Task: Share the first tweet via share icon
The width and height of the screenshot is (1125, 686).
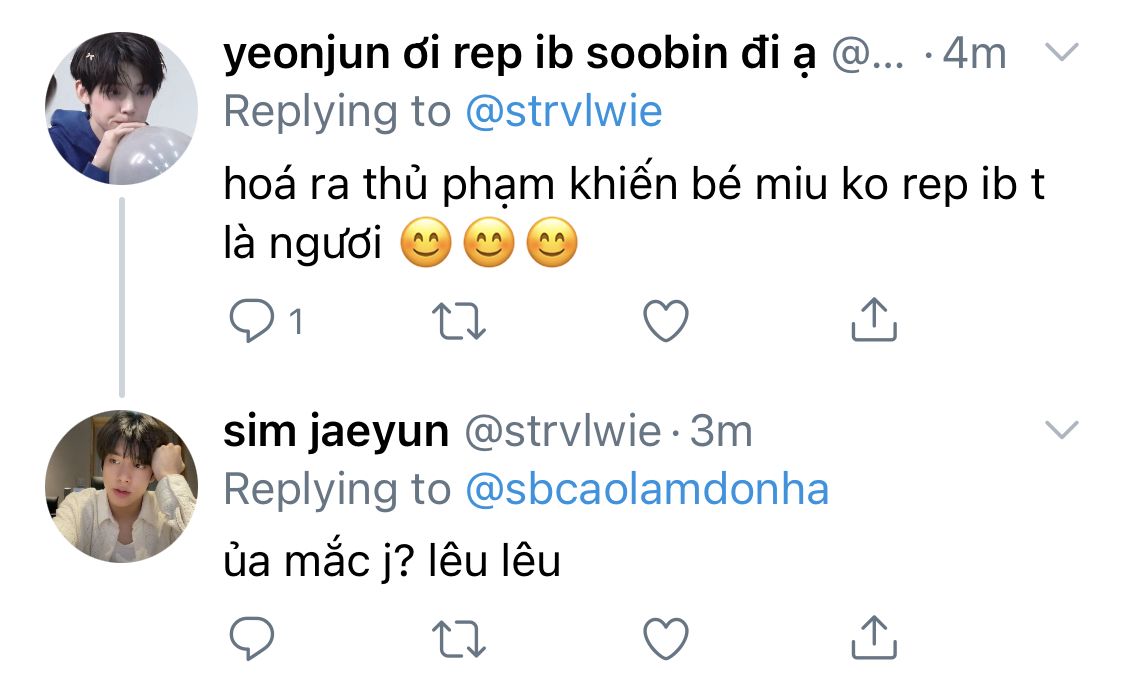Action: coord(873,320)
